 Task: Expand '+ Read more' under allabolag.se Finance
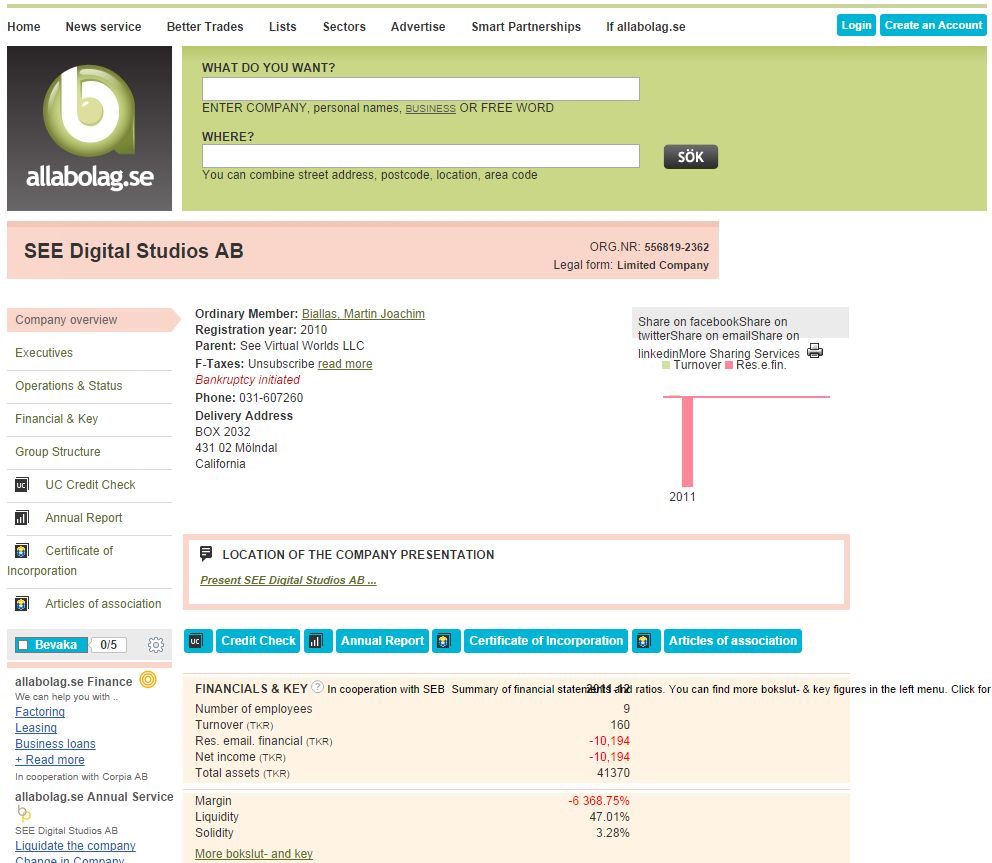[x=50, y=760]
